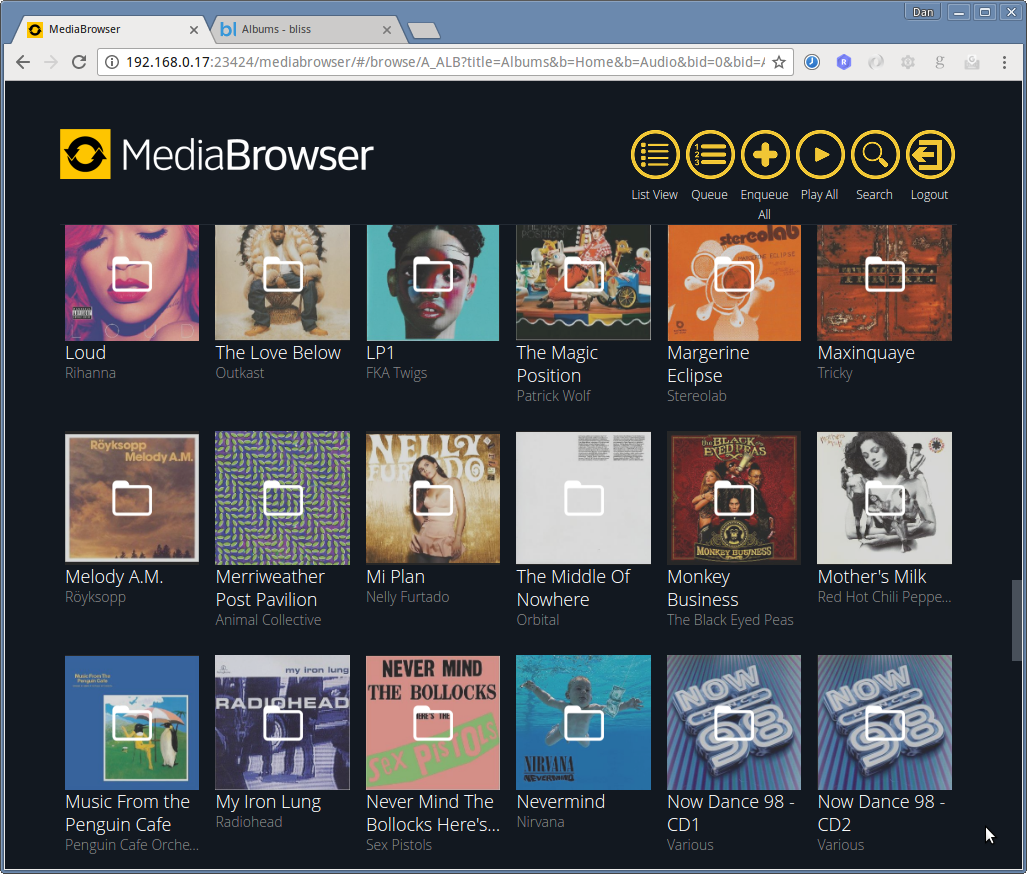Open The Middle Of Nowhere cover
Image resolution: width=1027 pixels, height=874 pixels.
click(584, 497)
